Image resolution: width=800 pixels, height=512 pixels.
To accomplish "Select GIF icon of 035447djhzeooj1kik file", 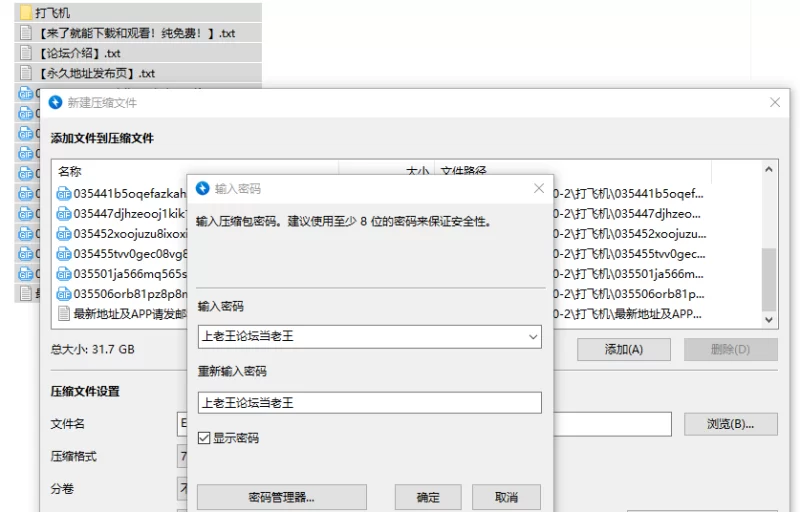I will (x=64, y=214).
